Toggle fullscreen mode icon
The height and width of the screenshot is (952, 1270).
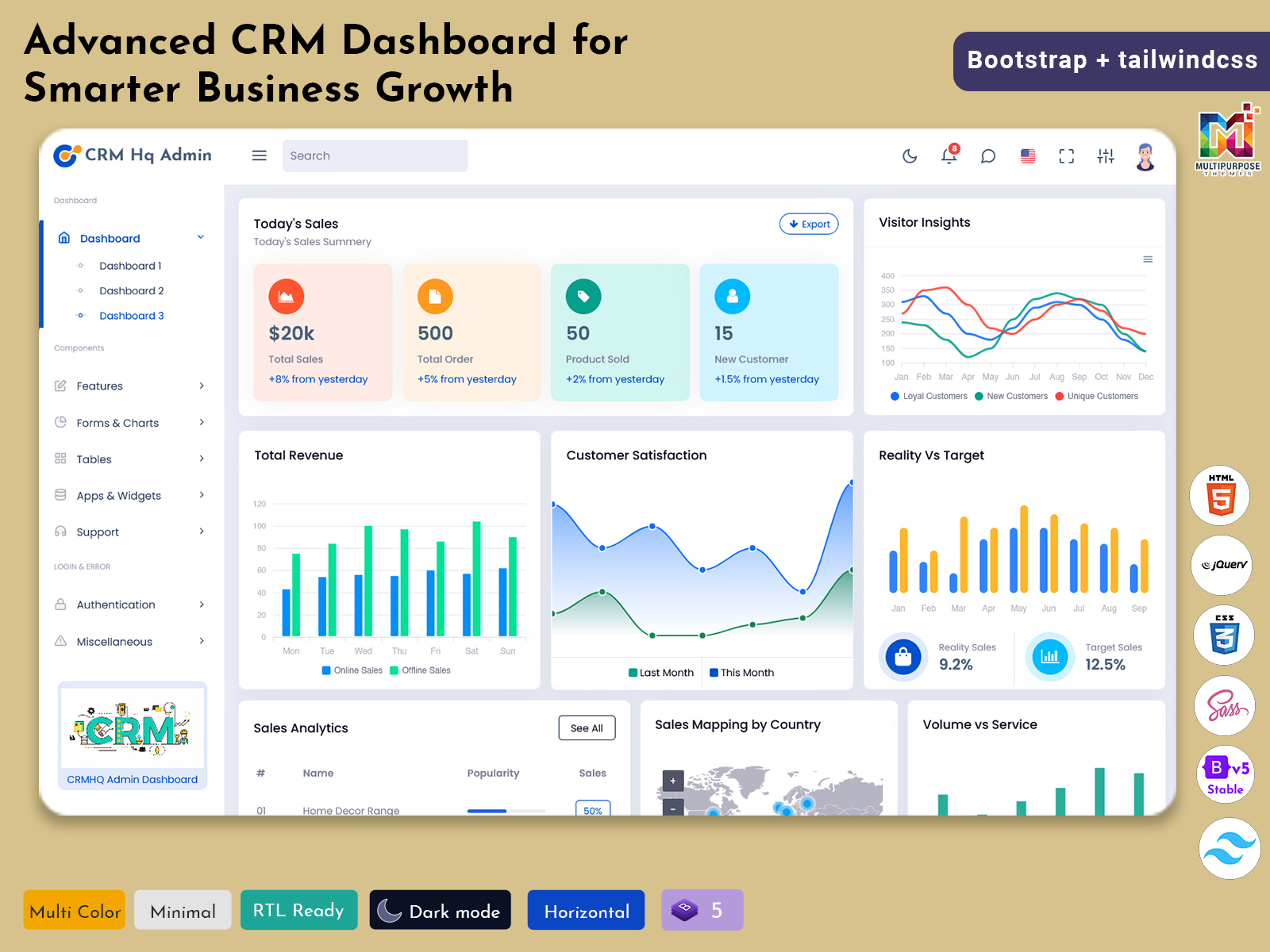1067,156
